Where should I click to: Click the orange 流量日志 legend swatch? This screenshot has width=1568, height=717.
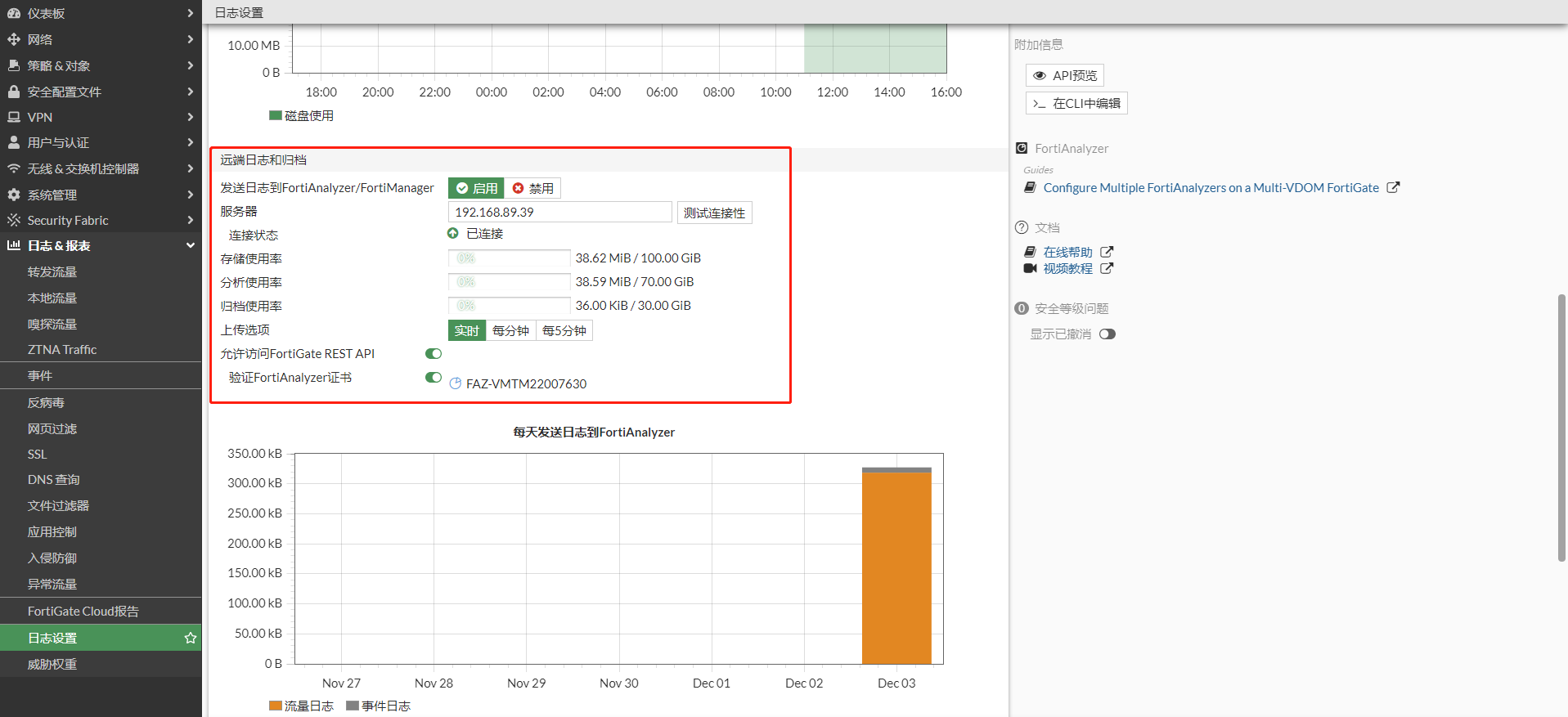276,706
